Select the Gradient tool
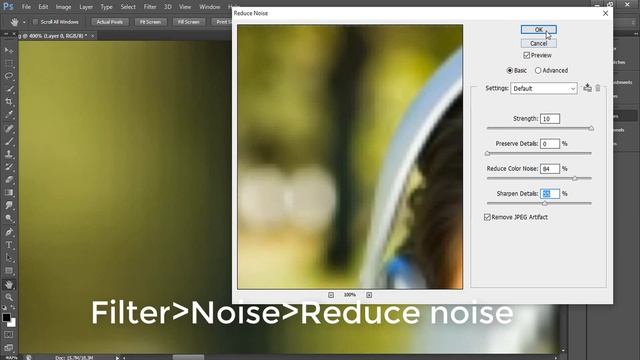Viewport: 640px width, 360px height. pyautogui.click(x=9, y=193)
